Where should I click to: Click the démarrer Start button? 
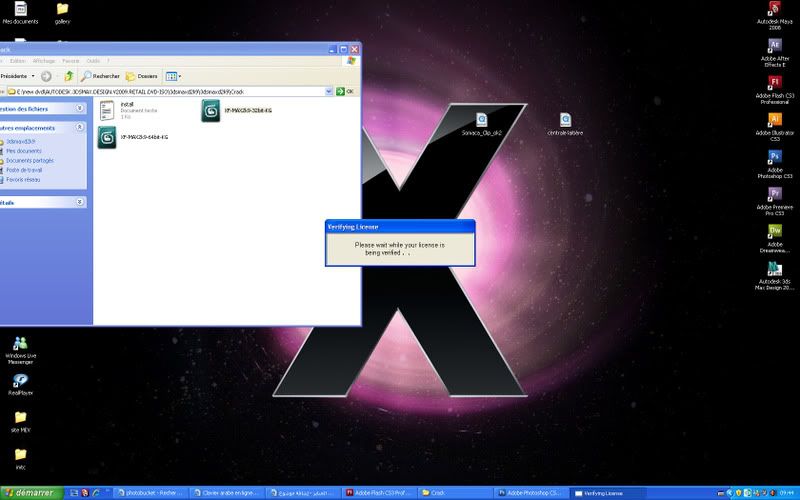[x=31, y=493]
